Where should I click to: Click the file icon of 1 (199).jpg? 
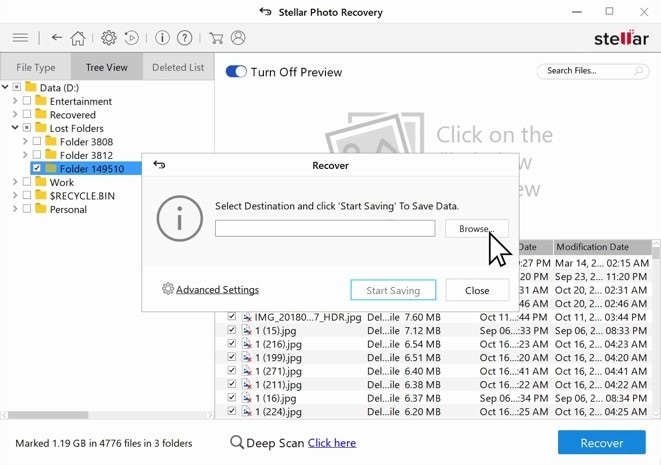247,357
